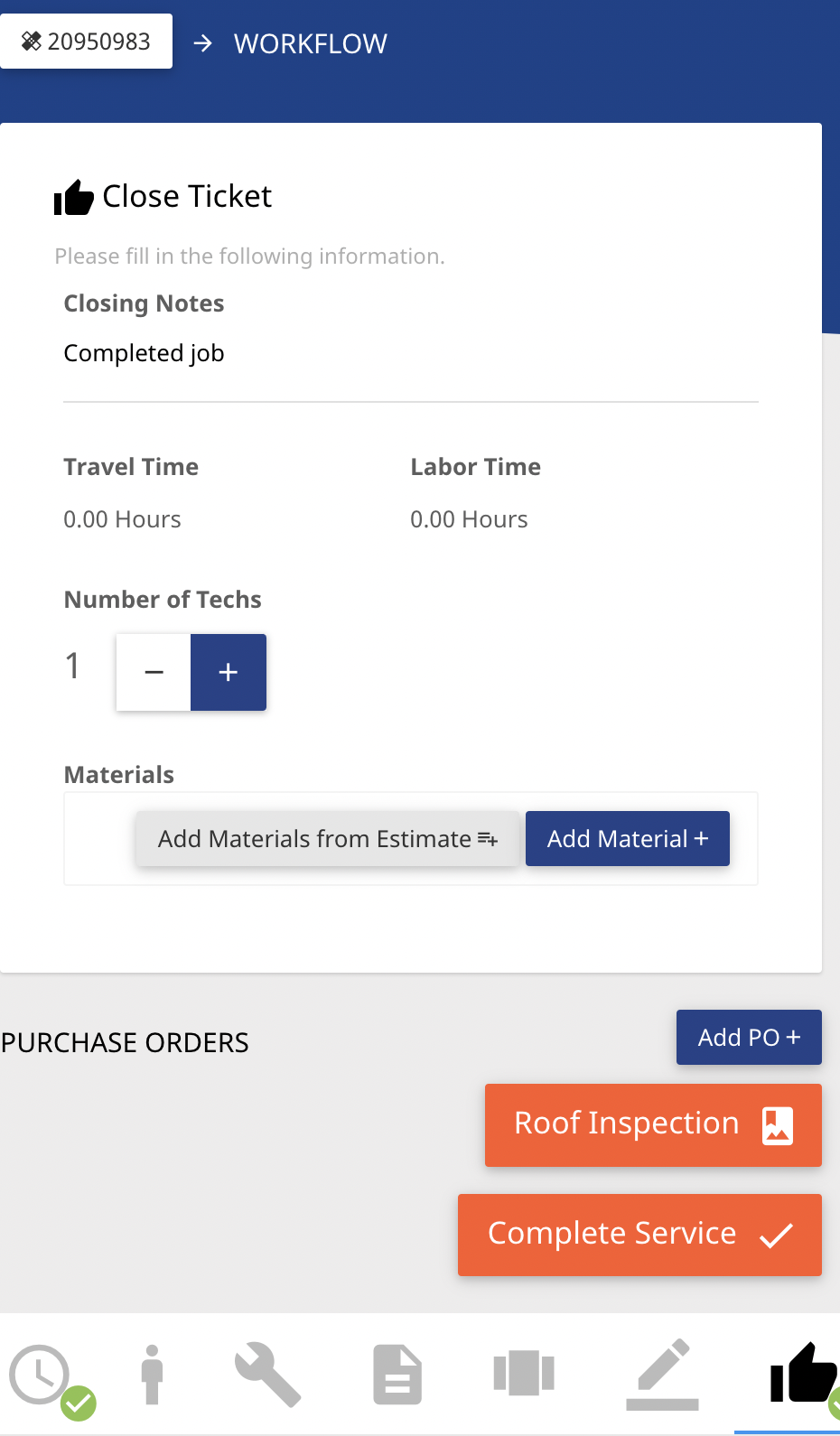
Task: Click the Complete Service button
Action: click(x=639, y=1235)
